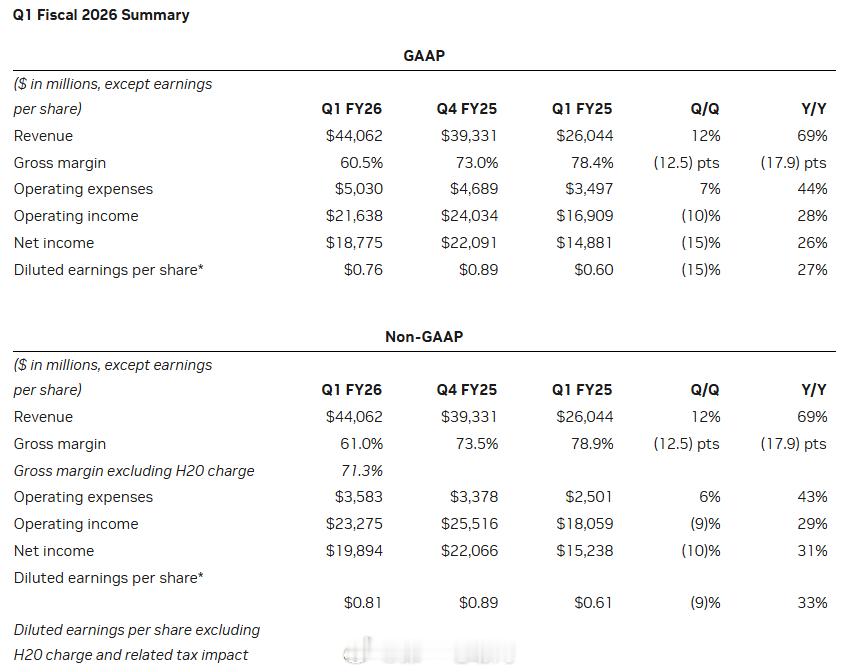Select GAAP Q4 FY25 operating expenses $4,689
Image resolution: width=861 pixels, height=672 pixels.
pos(474,189)
